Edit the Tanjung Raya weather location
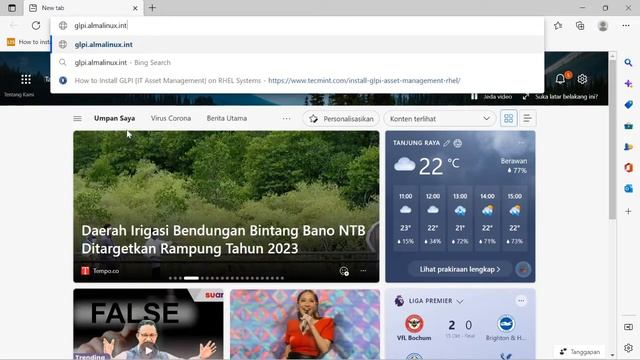Screen dimensions: 640x360 click(447, 143)
